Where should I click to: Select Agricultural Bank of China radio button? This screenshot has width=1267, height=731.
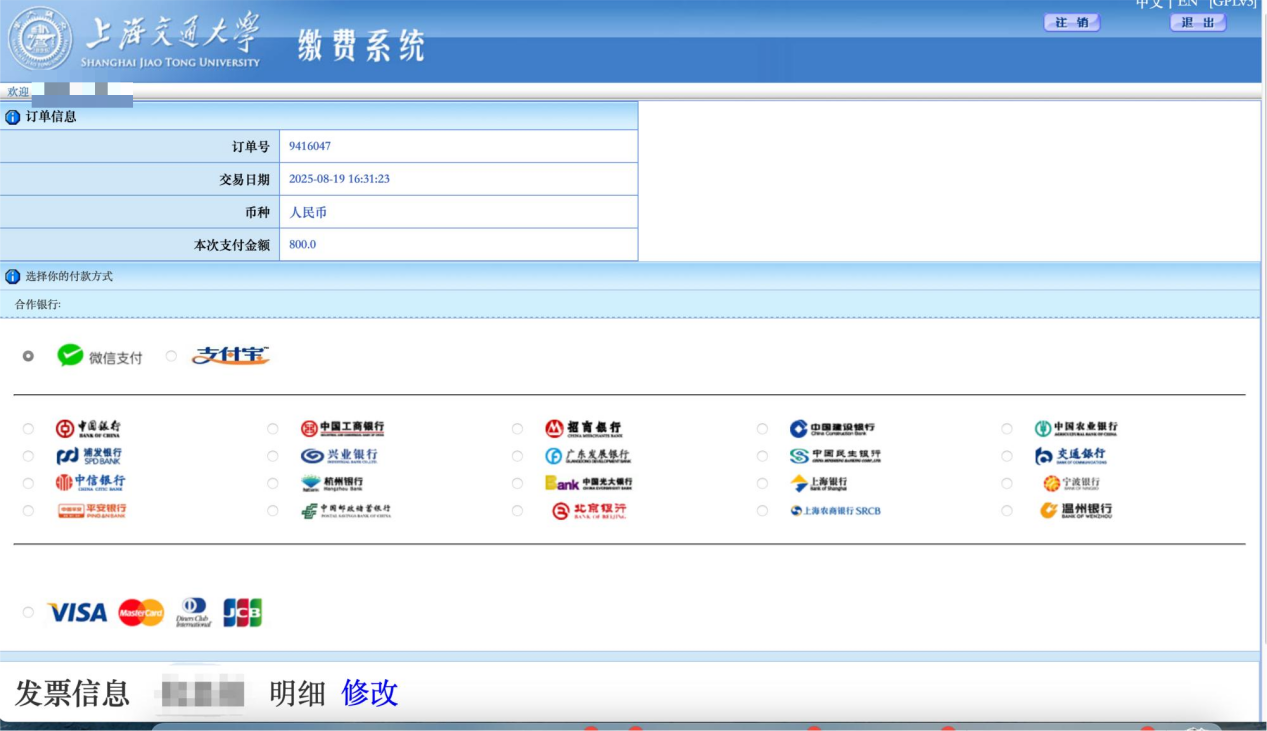pos(1007,429)
